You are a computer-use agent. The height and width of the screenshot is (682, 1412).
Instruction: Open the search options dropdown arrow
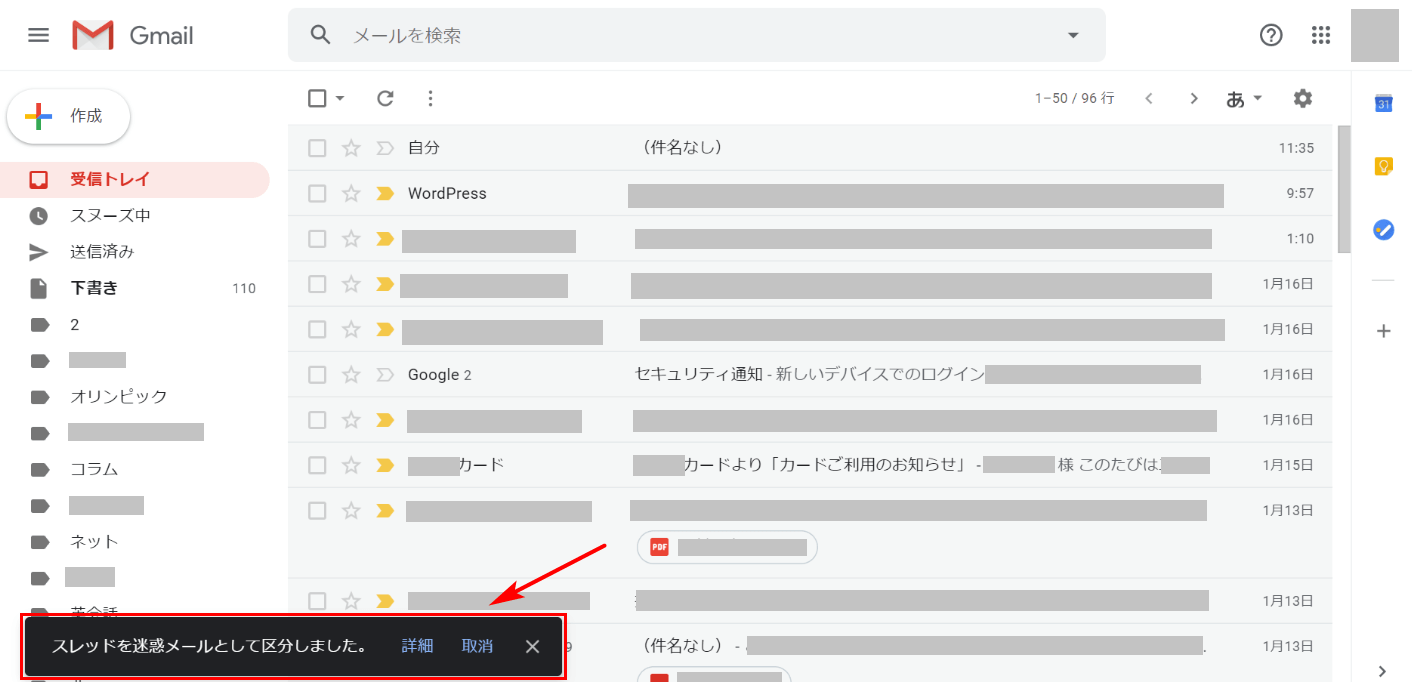(x=1073, y=35)
